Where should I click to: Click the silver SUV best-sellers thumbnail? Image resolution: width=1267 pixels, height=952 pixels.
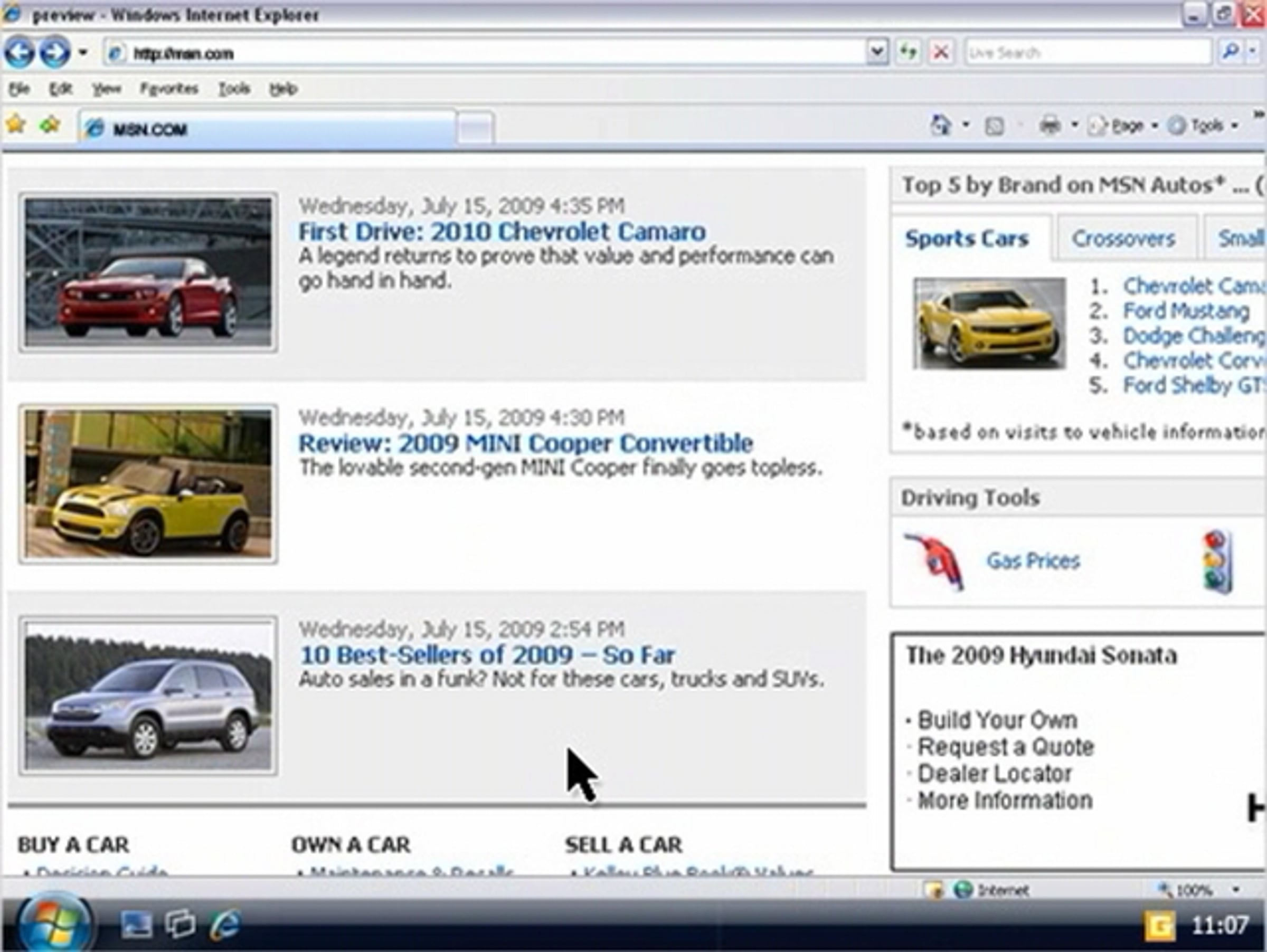tap(148, 696)
